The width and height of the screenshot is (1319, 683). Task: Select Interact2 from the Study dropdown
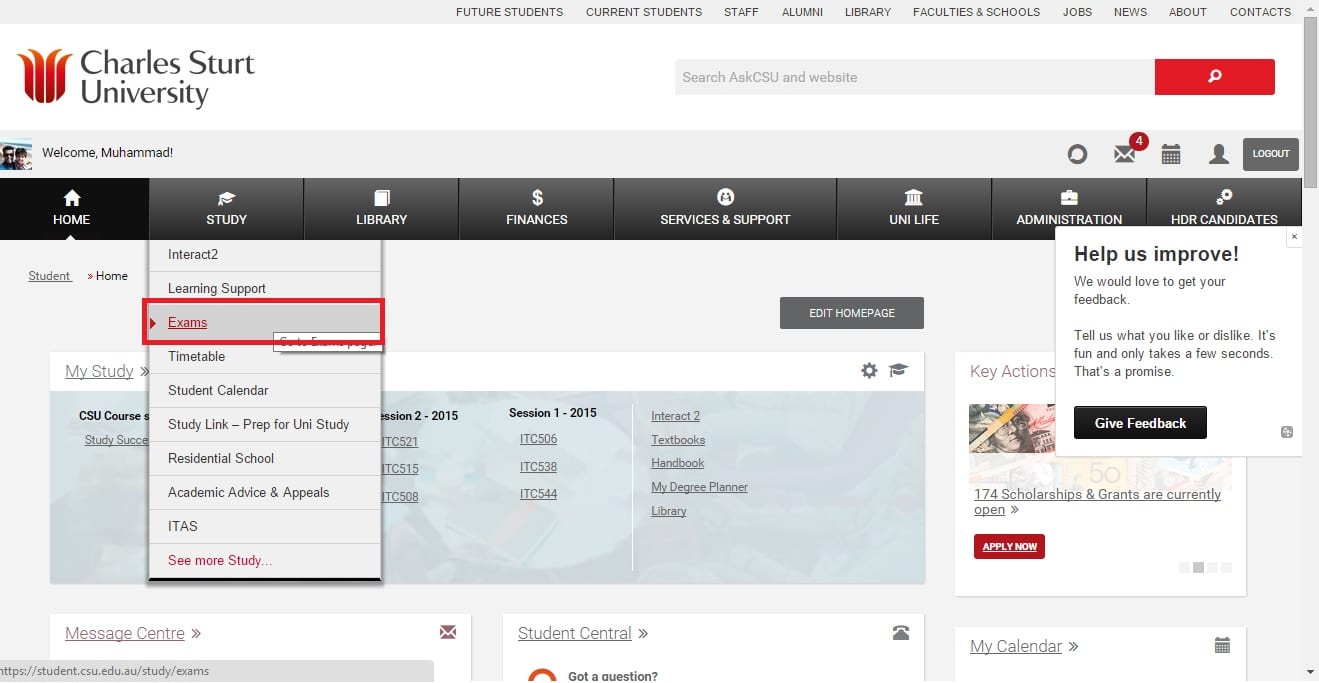pos(265,254)
